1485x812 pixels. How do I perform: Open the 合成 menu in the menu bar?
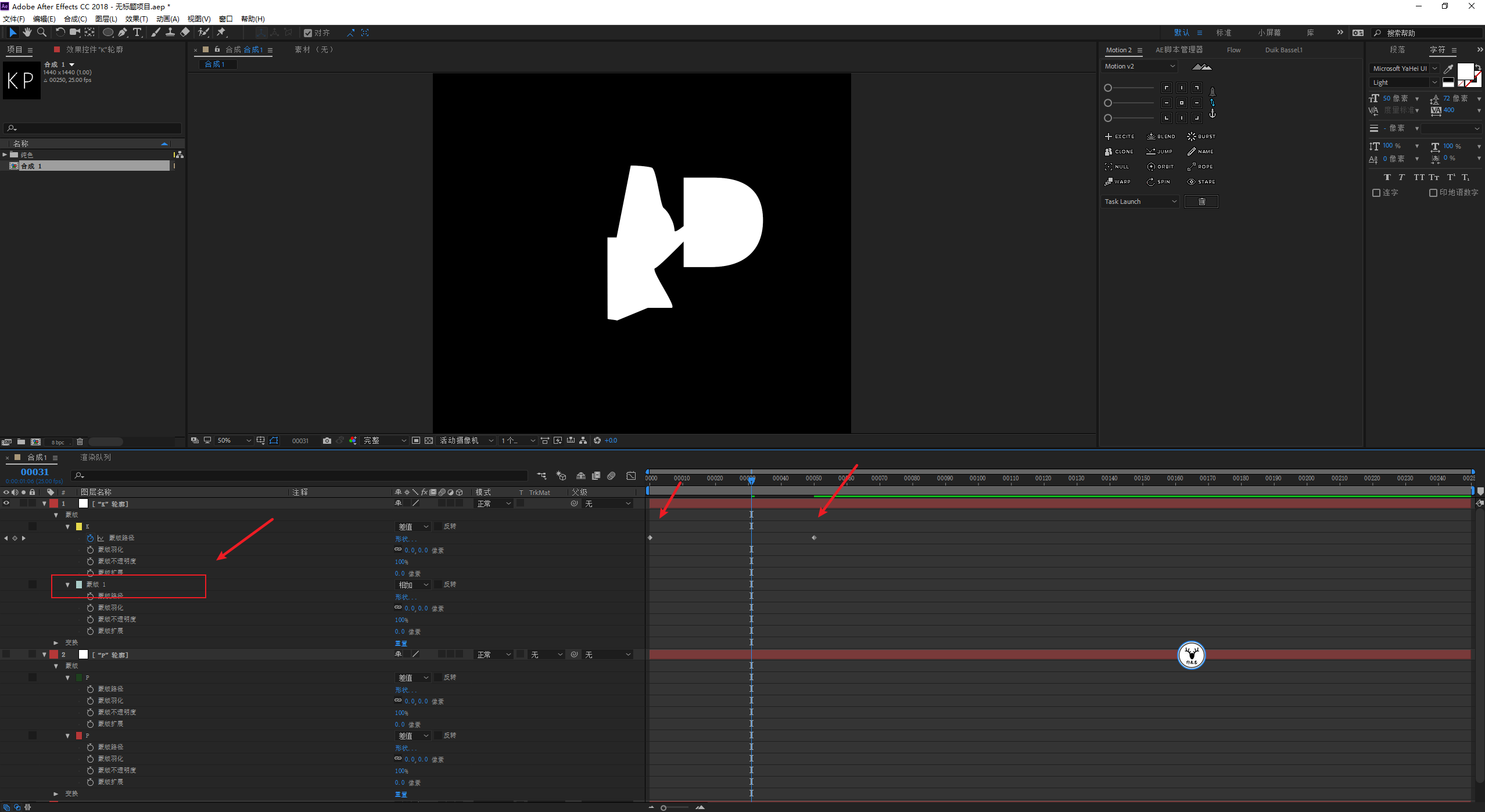pos(68,19)
